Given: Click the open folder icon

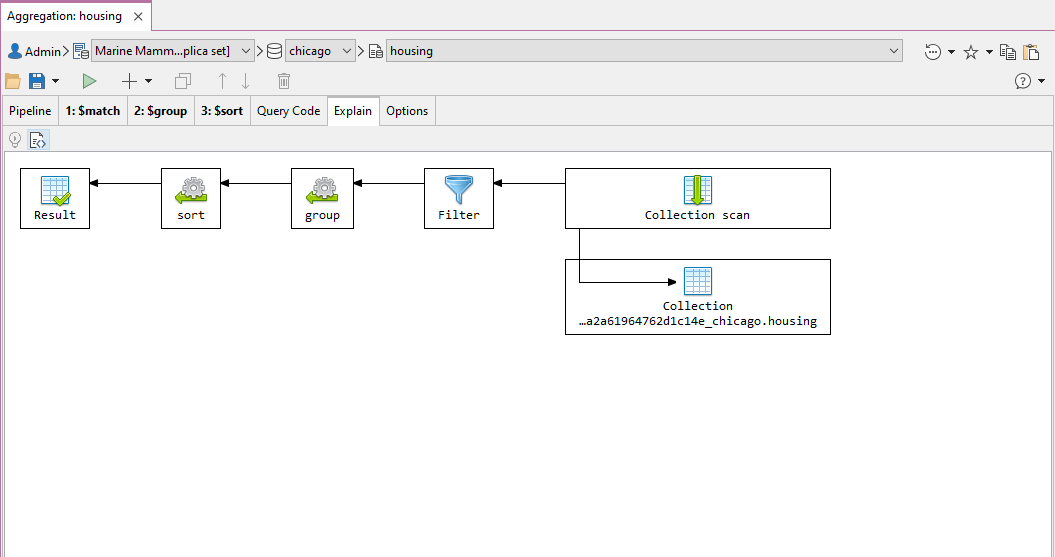Looking at the screenshot, I should pyautogui.click(x=13, y=81).
